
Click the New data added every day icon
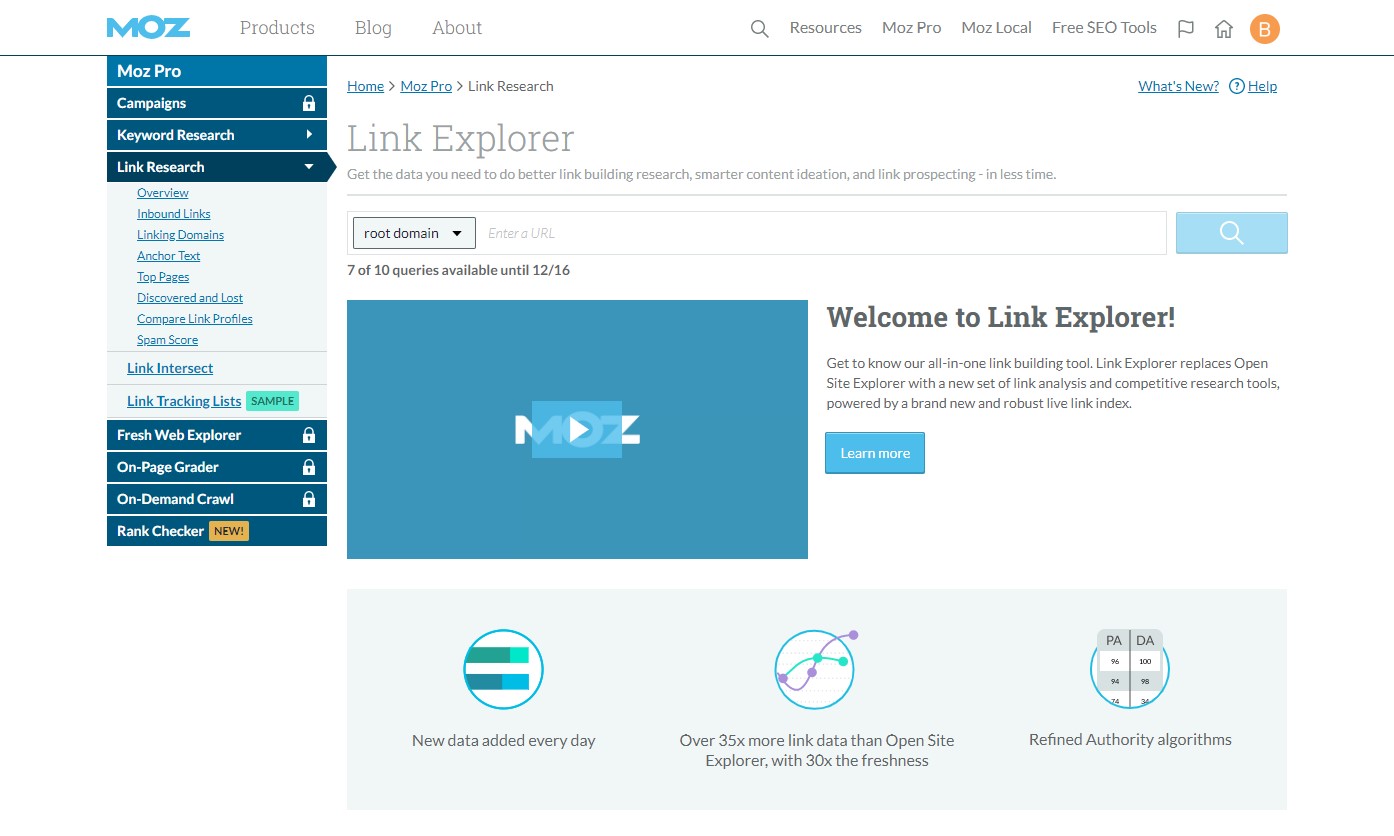(x=504, y=669)
